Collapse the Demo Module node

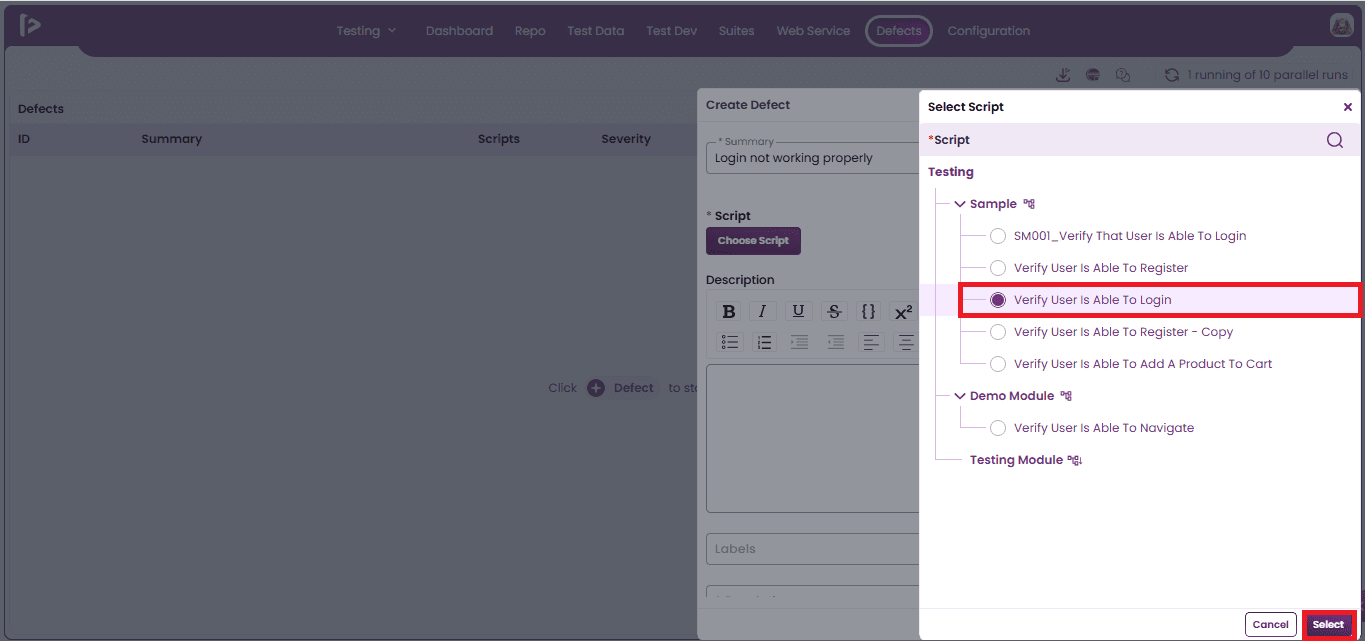tap(960, 396)
